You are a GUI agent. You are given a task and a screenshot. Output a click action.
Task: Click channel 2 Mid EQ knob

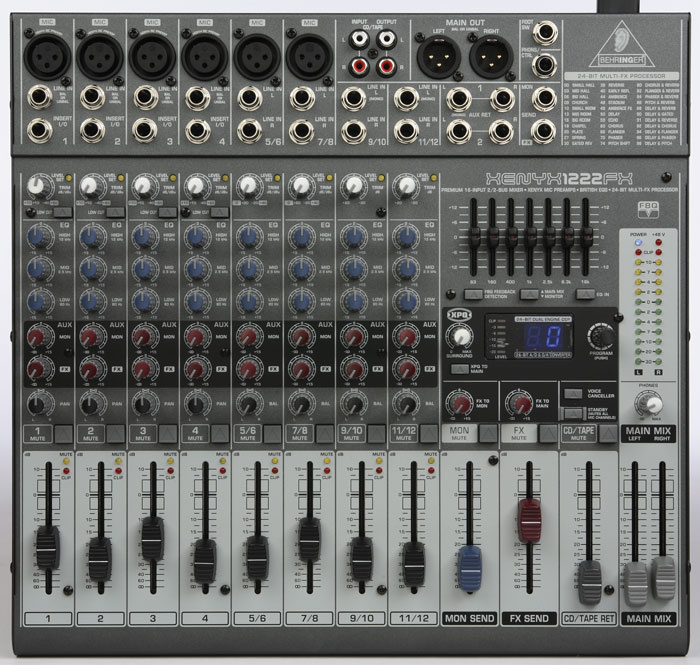[91, 270]
